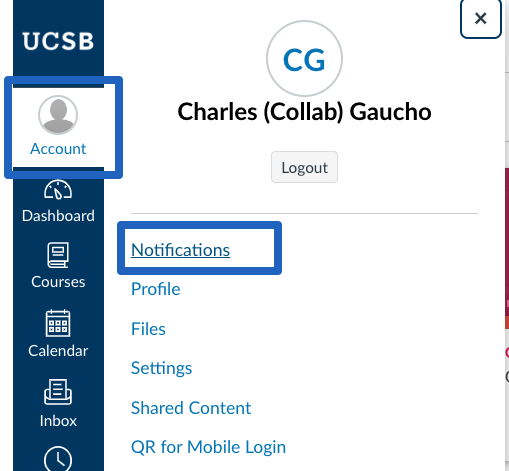Image resolution: width=509 pixels, height=471 pixels.
Task: Open Shared Content link
Action: [x=191, y=408]
